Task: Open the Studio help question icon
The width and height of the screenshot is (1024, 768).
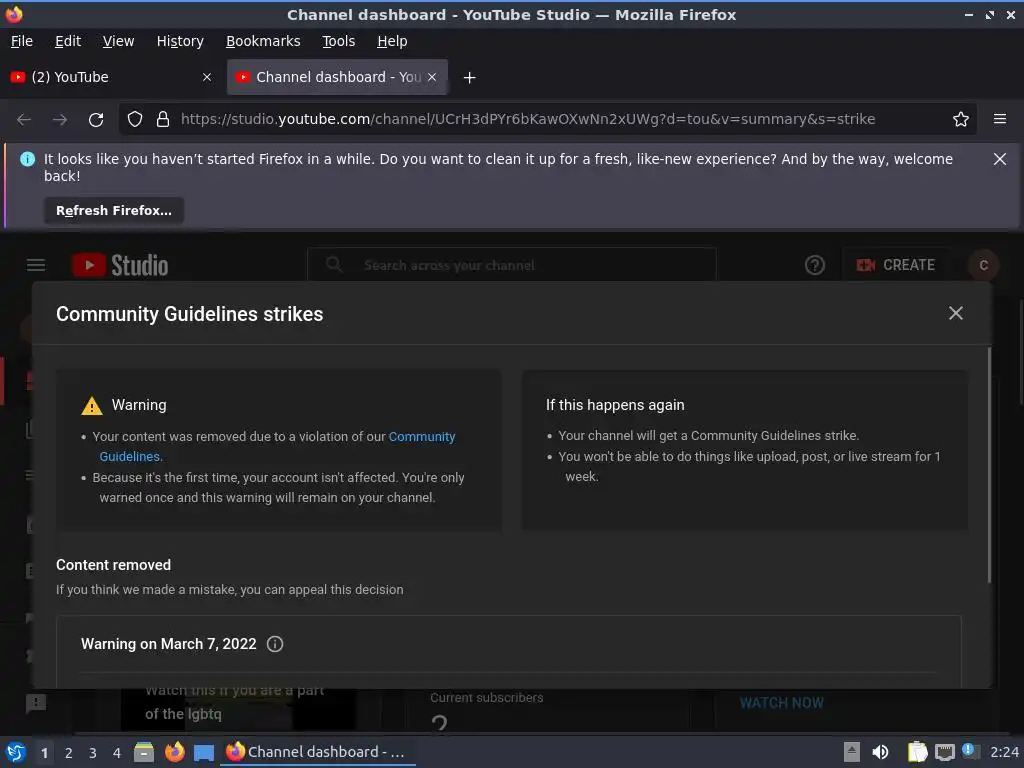Action: coord(814,265)
